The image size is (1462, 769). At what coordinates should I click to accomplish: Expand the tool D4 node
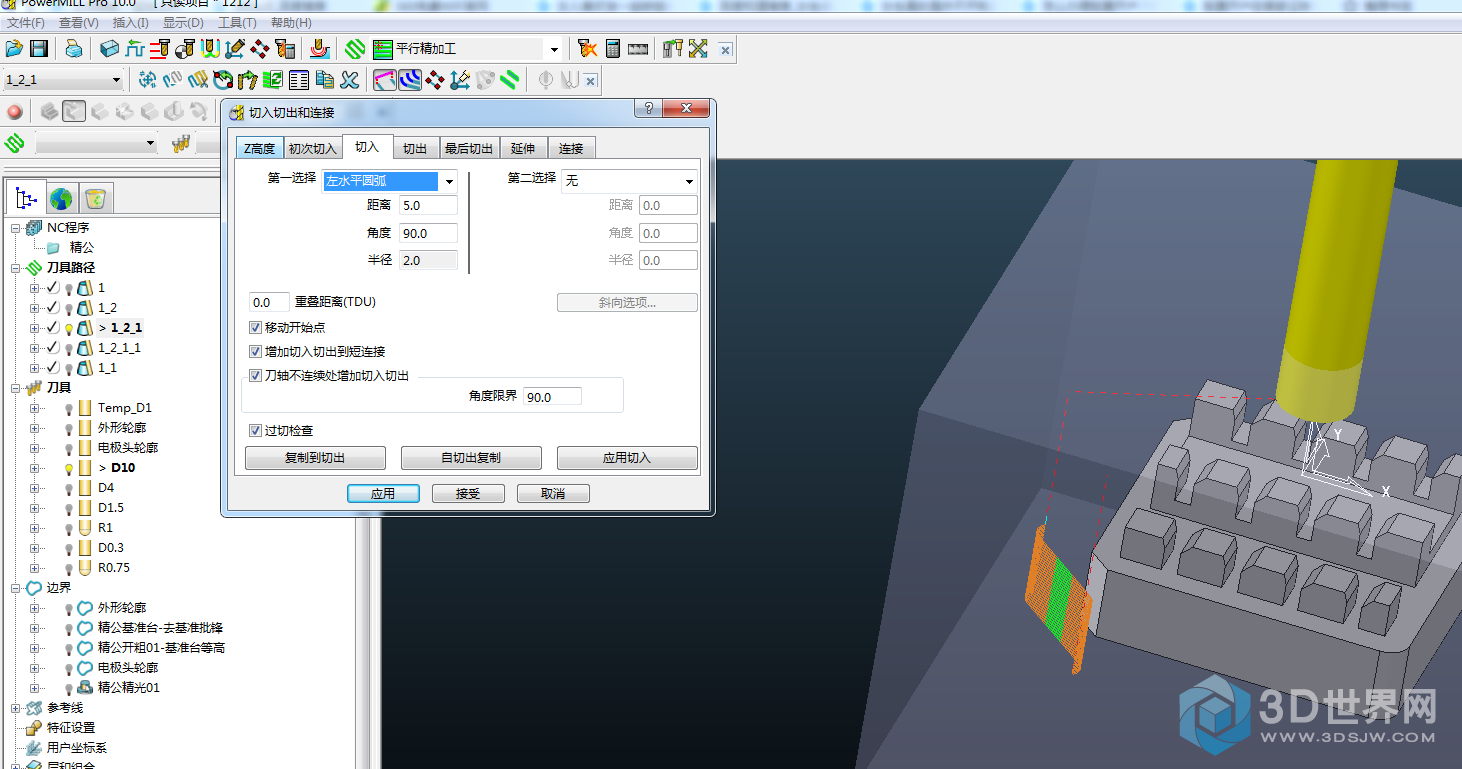click(x=35, y=488)
